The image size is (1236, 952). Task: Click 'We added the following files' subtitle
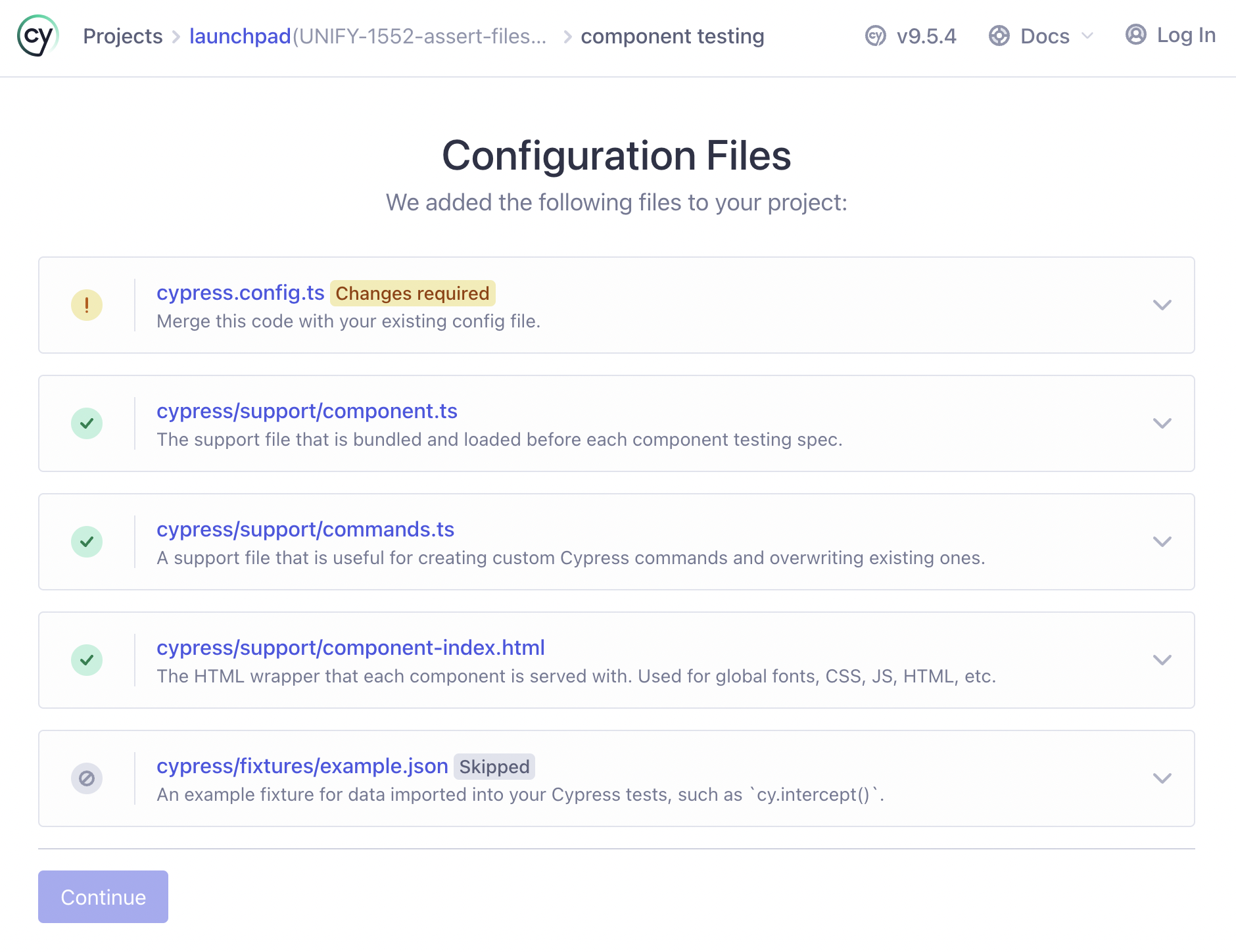[x=617, y=202]
